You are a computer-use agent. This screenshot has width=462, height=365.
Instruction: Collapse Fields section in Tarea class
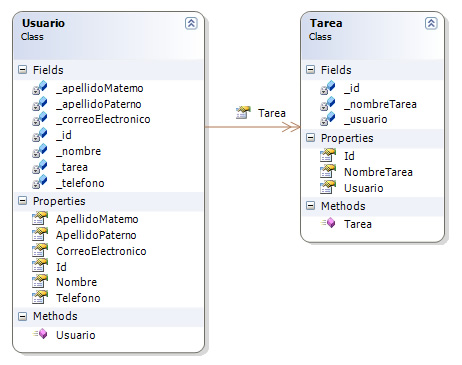tap(310, 70)
